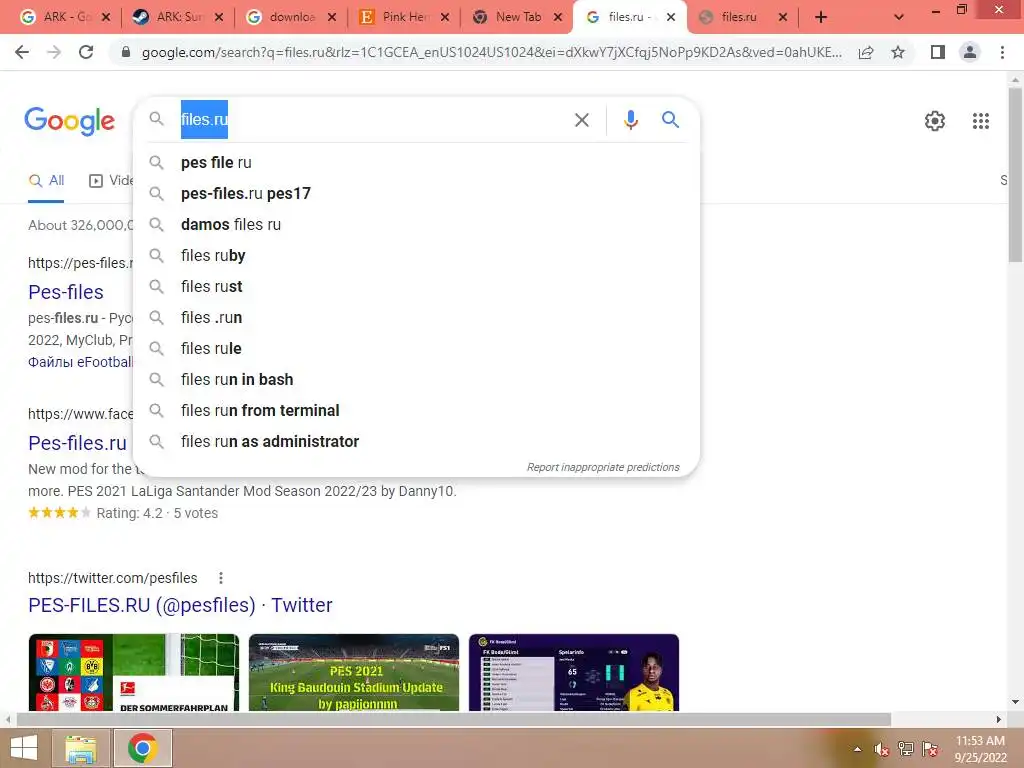This screenshot has height=768, width=1024.
Task: Open a new browser tab
Action: (821, 18)
